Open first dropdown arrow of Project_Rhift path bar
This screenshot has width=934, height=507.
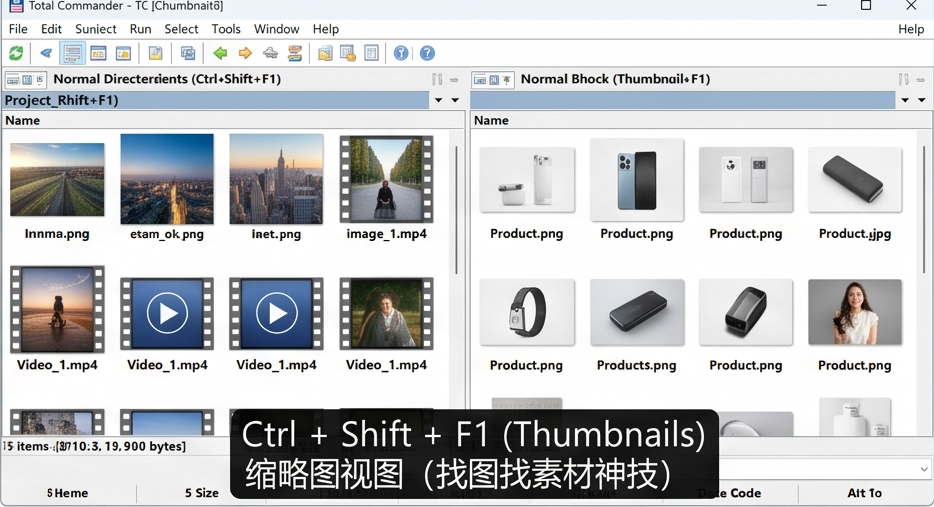point(438,100)
